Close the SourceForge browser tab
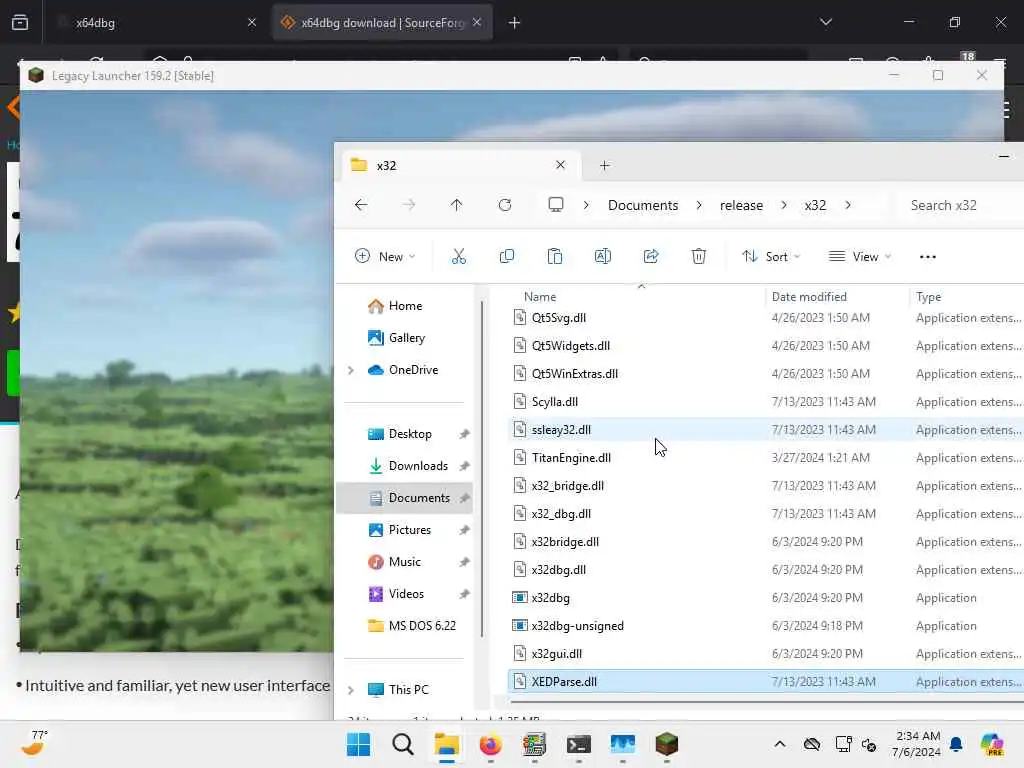This screenshot has height=768, width=1024. pyautogui.click(x=477, y=22)
